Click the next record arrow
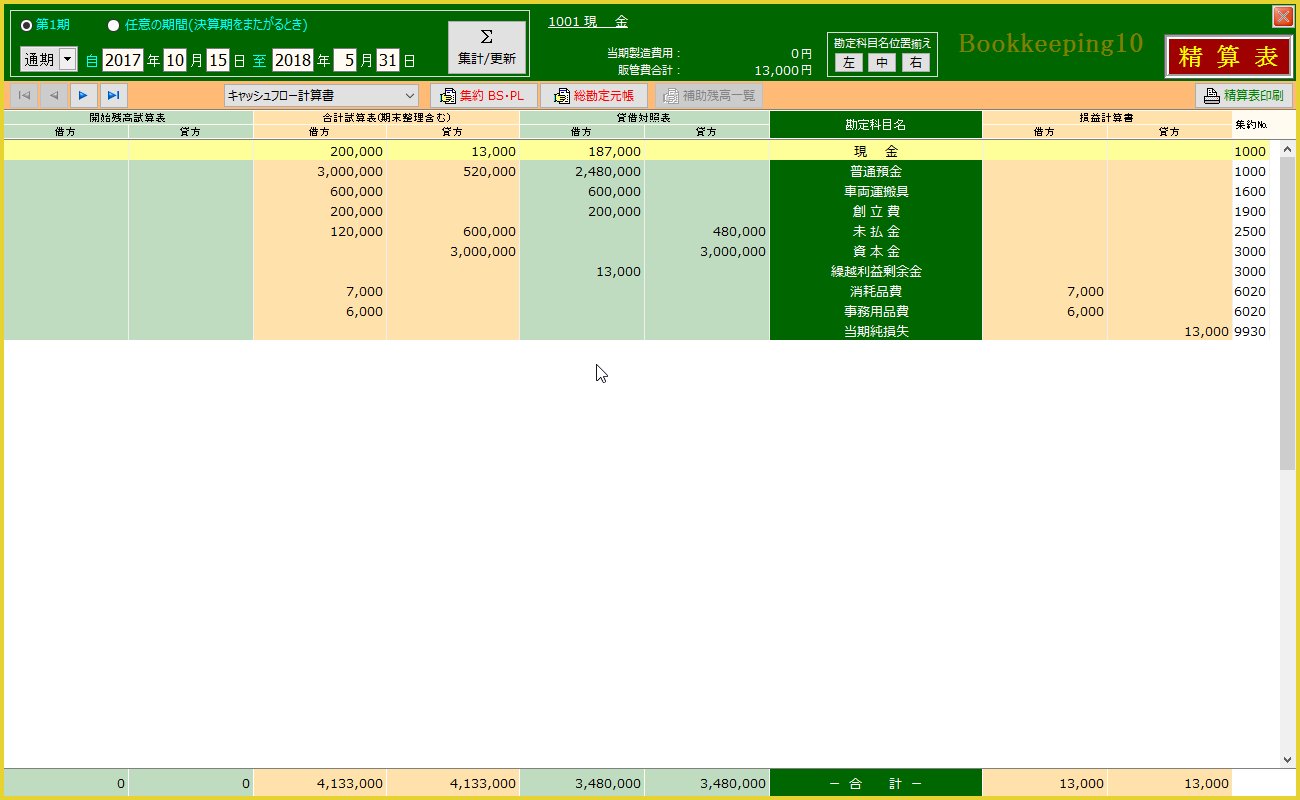The width and height of the screenshot is (1300, 800). click(83, 95)
